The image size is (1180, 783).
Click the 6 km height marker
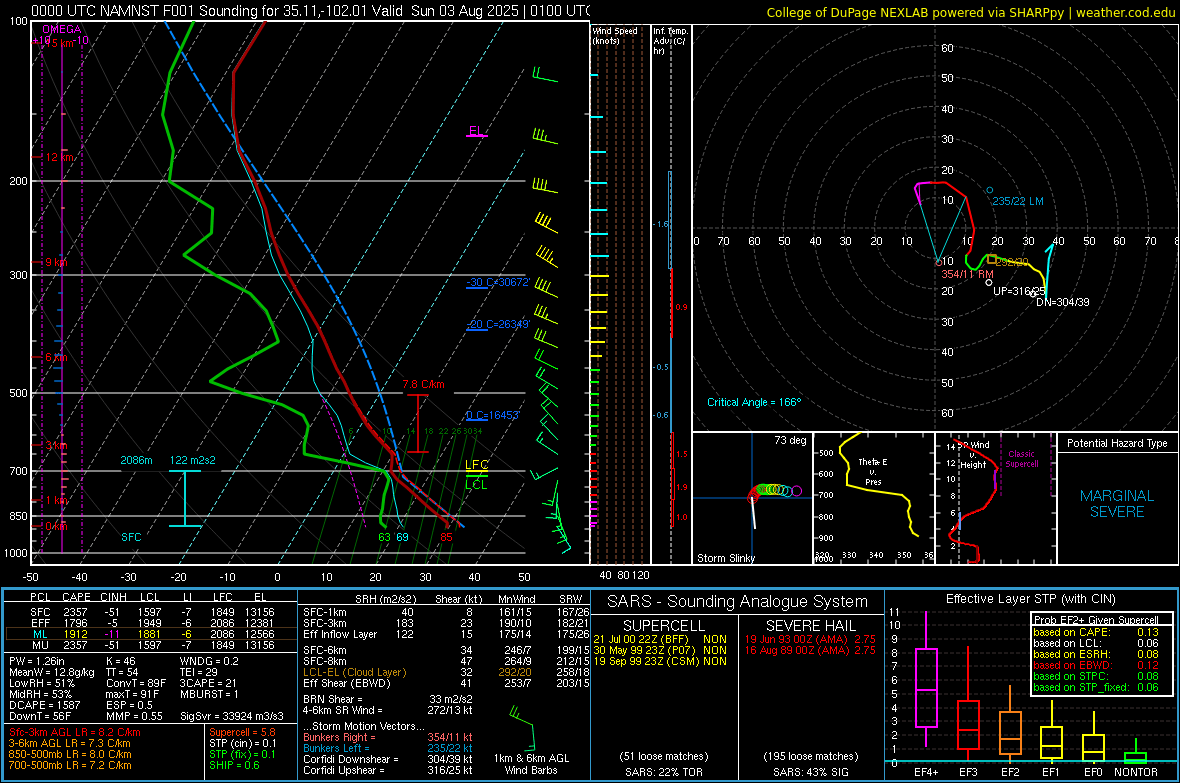coord(56,357)
